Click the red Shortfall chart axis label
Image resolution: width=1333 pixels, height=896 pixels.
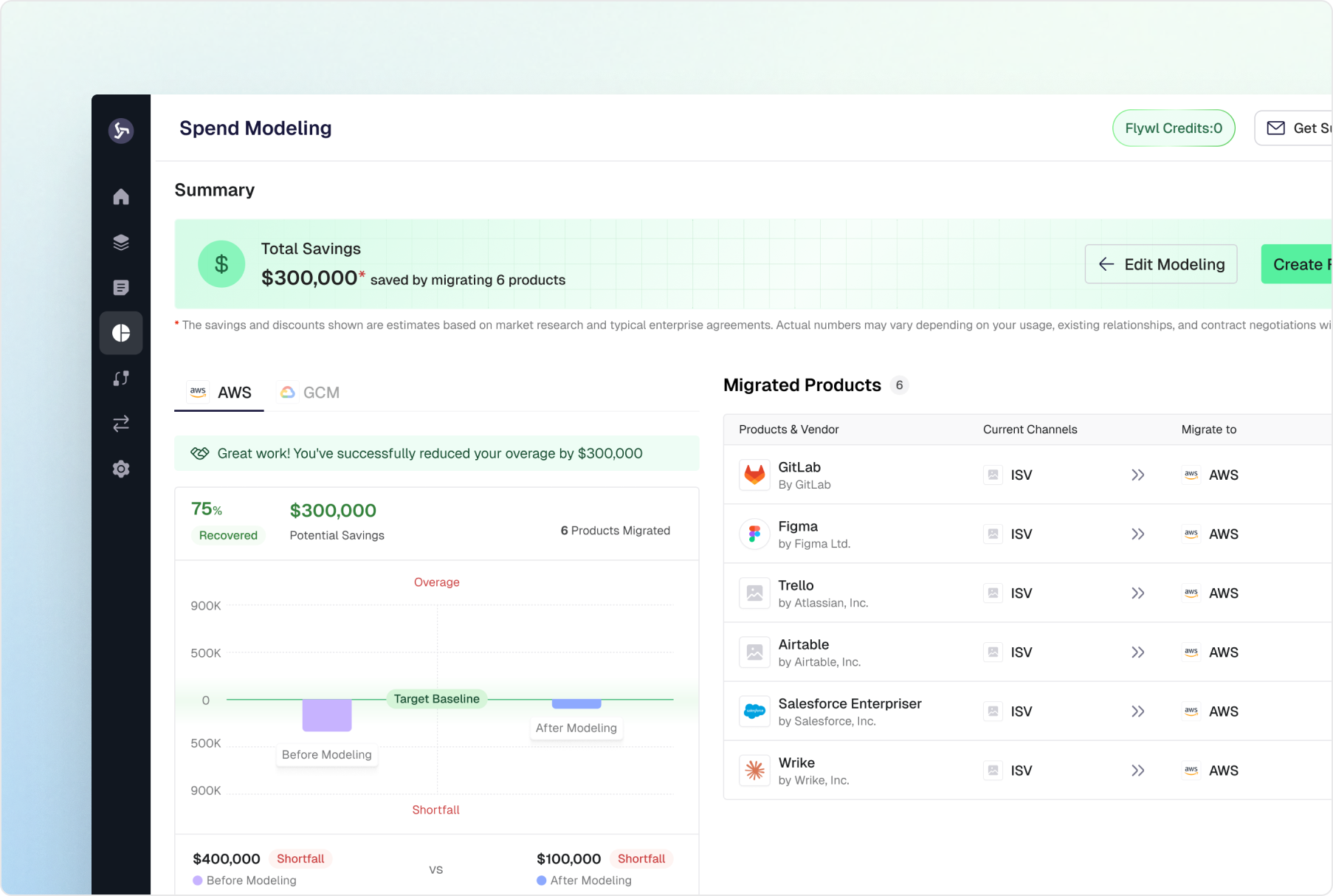tap(435, 810)
